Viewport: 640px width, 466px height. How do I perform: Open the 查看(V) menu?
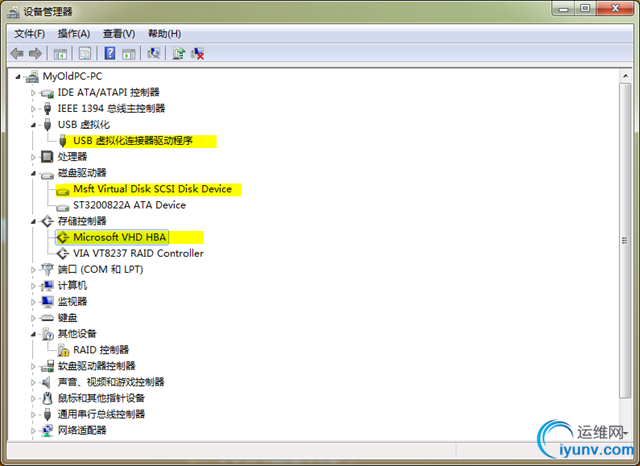pyautogui.click(x=119, y=34)
